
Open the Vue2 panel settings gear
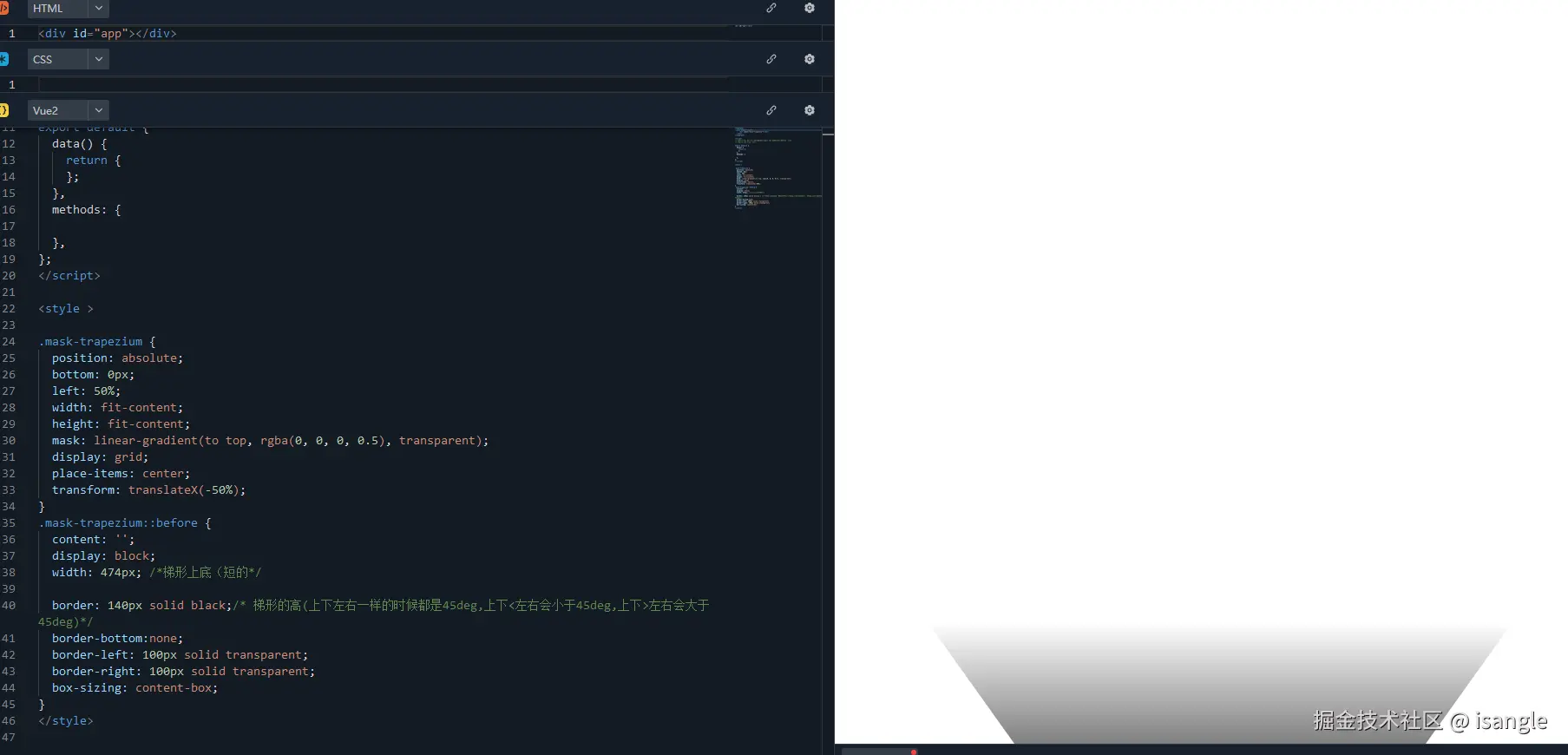(x=810, y=110)
